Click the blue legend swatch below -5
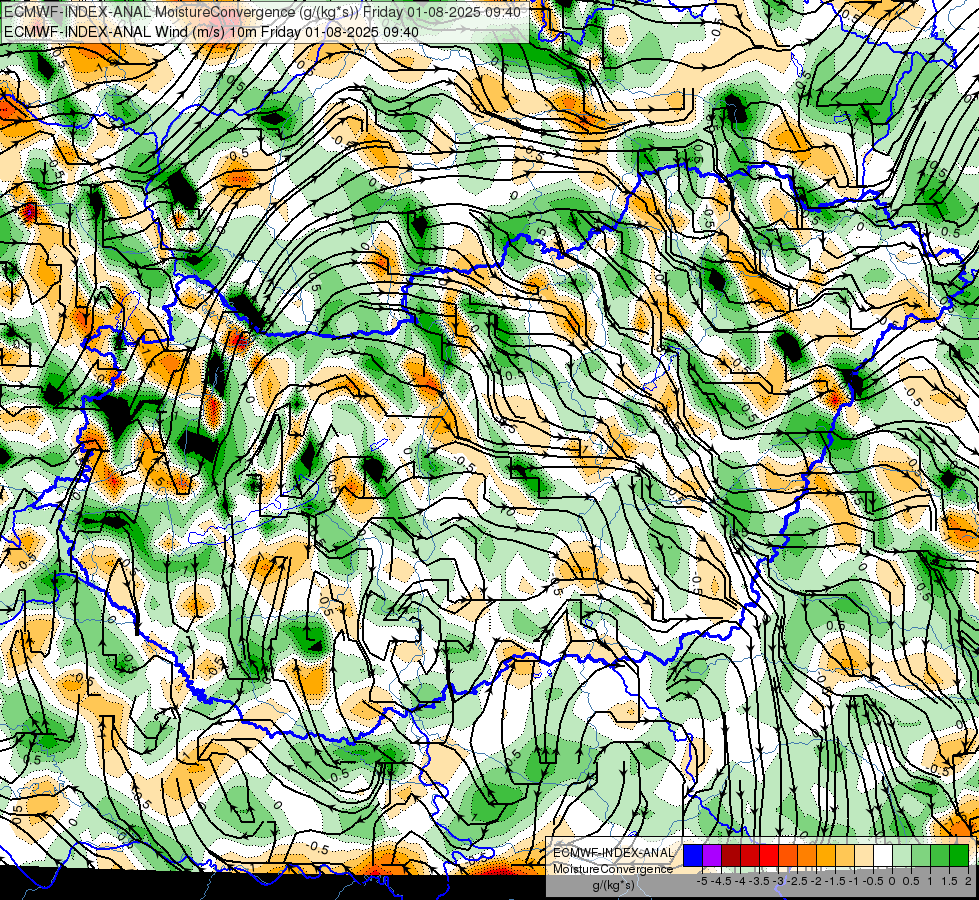This screenshot has height=900, width=979. 693,856
